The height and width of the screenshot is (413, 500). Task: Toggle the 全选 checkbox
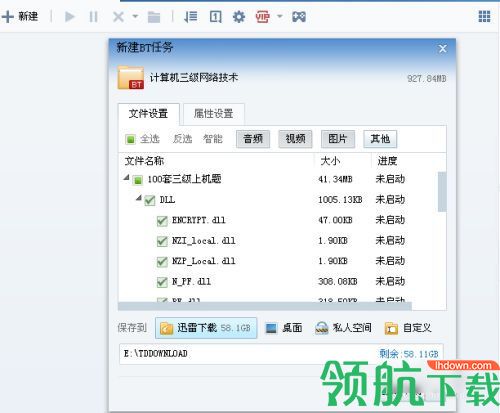point(130,139)
